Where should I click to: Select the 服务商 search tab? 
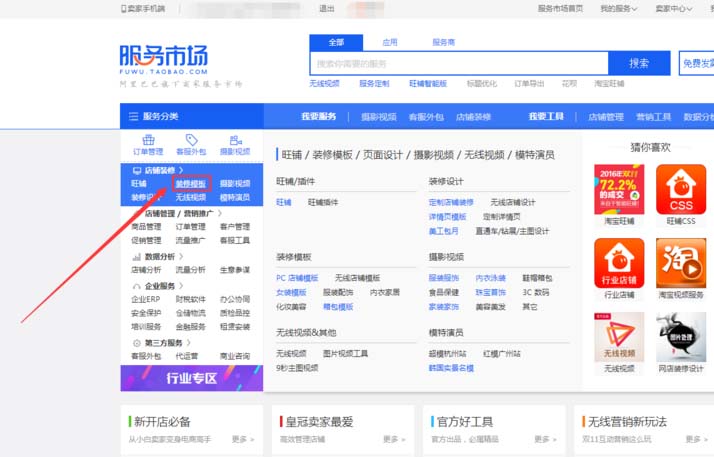tap(444, 42)
